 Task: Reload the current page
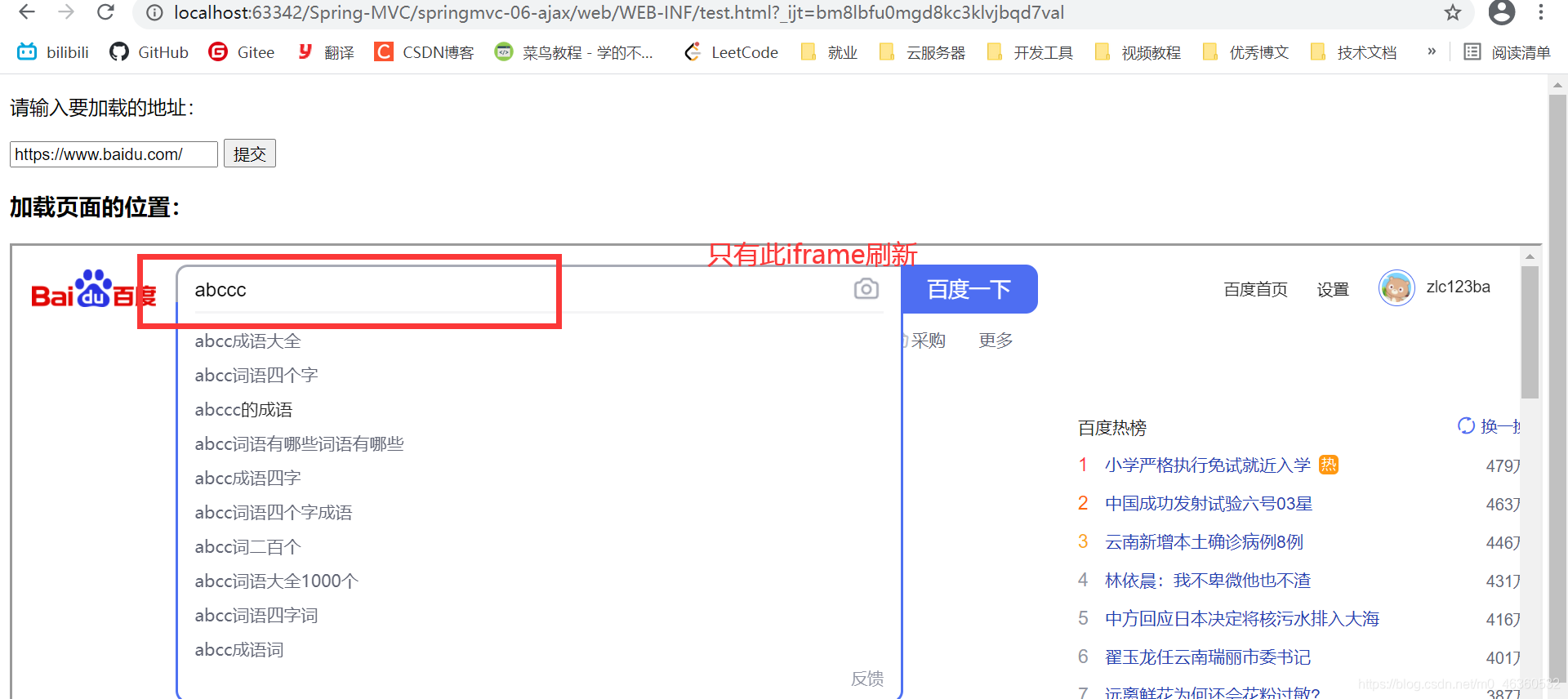[x=105, y=12]
